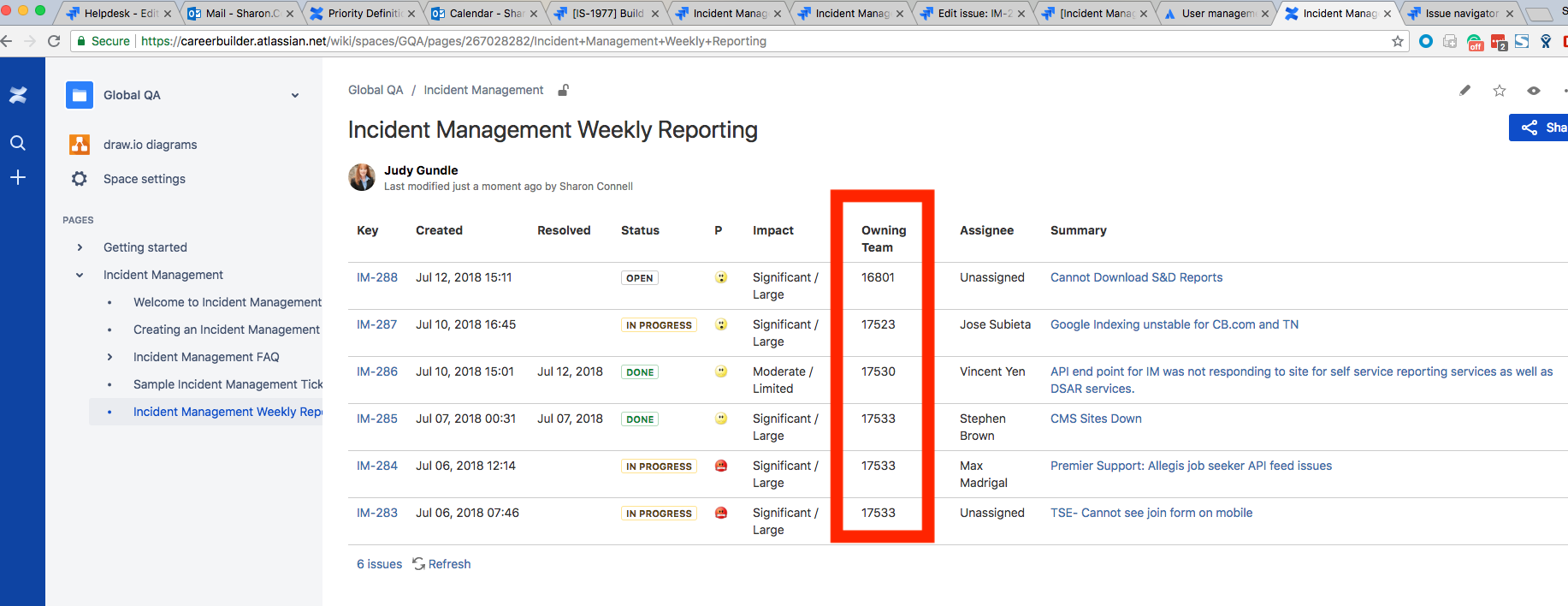
Task: Click the browser reload icon
Action: point(54,41)
